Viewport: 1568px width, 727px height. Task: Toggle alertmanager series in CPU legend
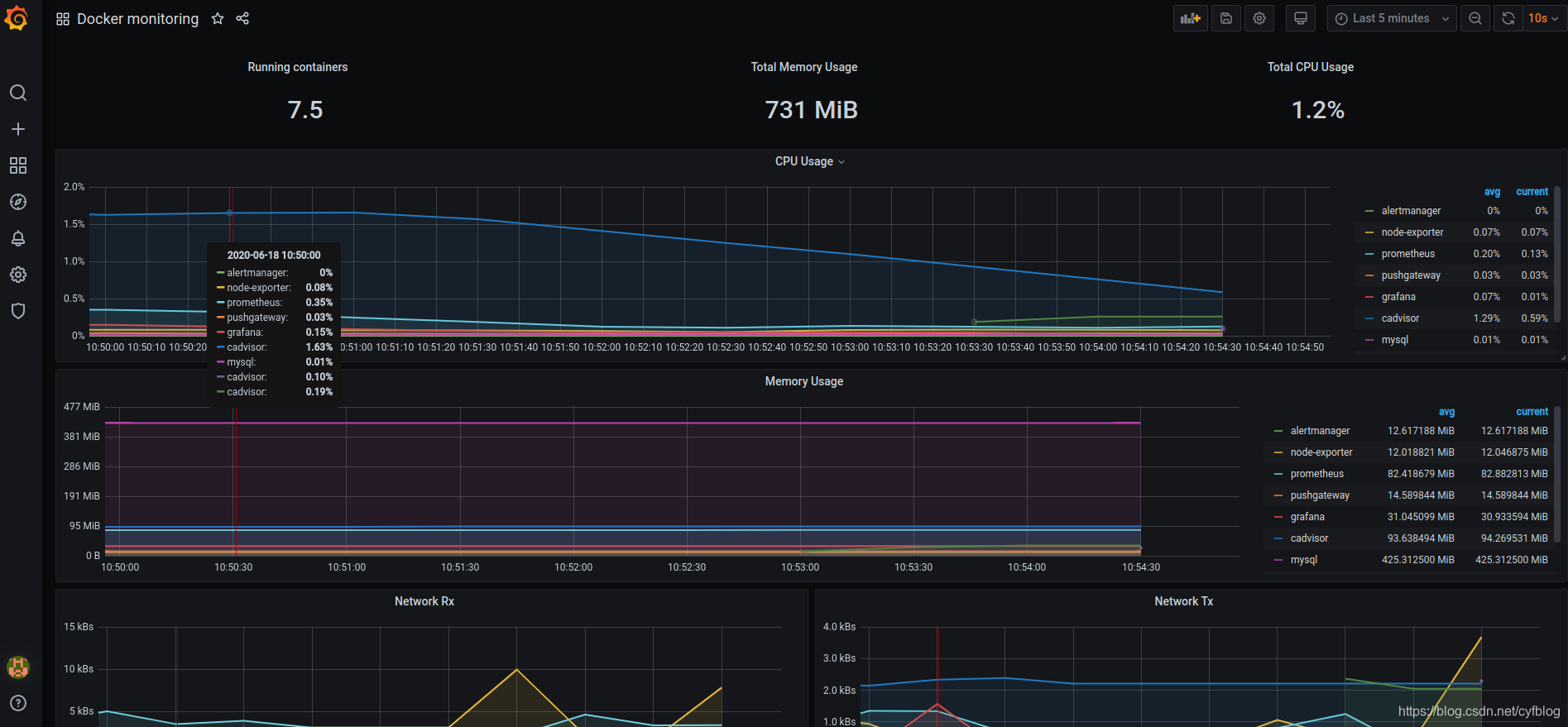pos(1411,211)
